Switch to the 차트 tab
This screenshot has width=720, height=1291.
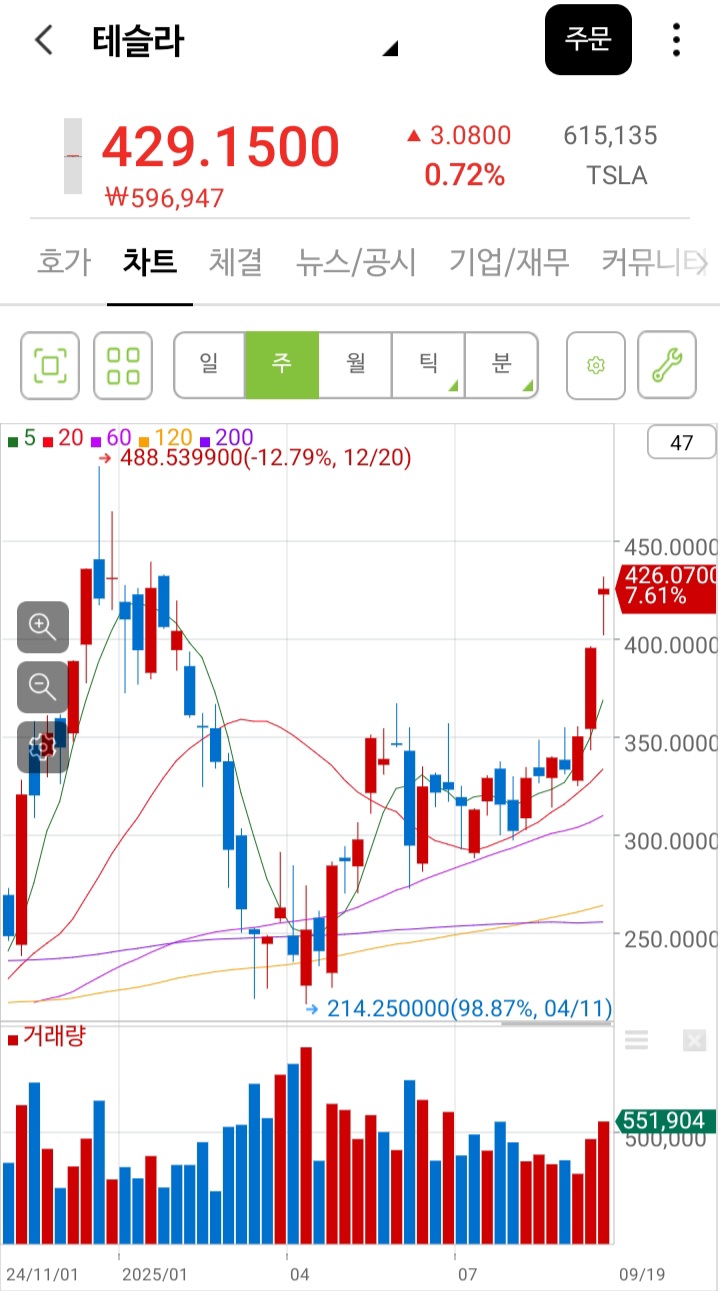[x=150, y=262]
